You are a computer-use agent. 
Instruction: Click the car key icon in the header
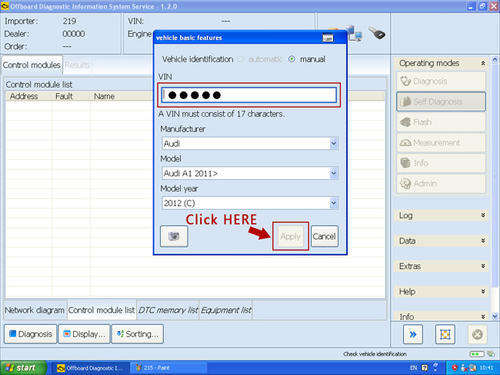(x=377, y=33)
